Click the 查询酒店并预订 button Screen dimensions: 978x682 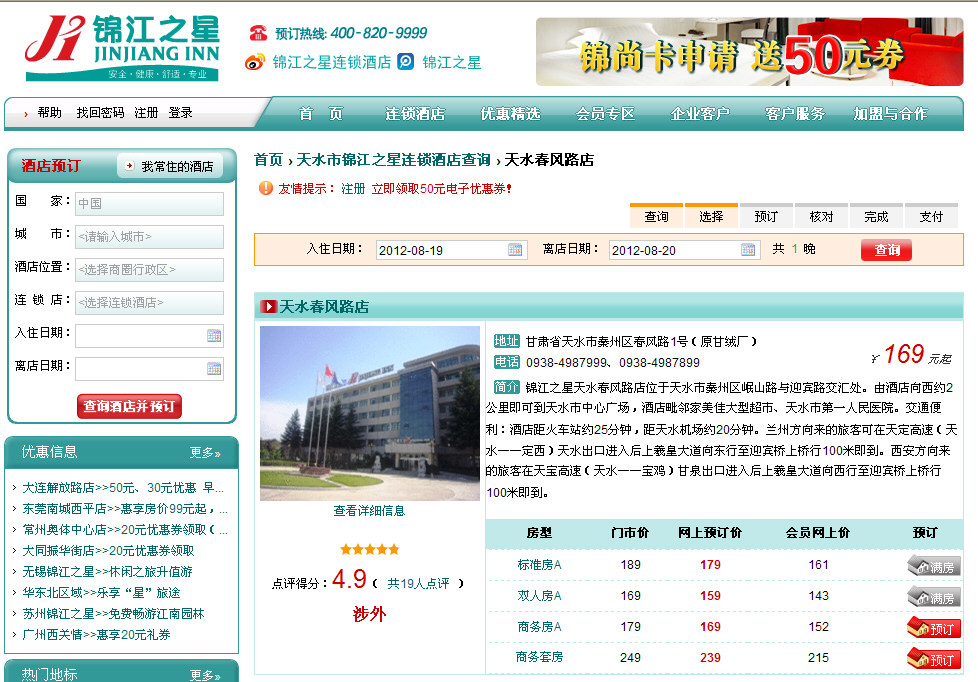coord(129,406)
